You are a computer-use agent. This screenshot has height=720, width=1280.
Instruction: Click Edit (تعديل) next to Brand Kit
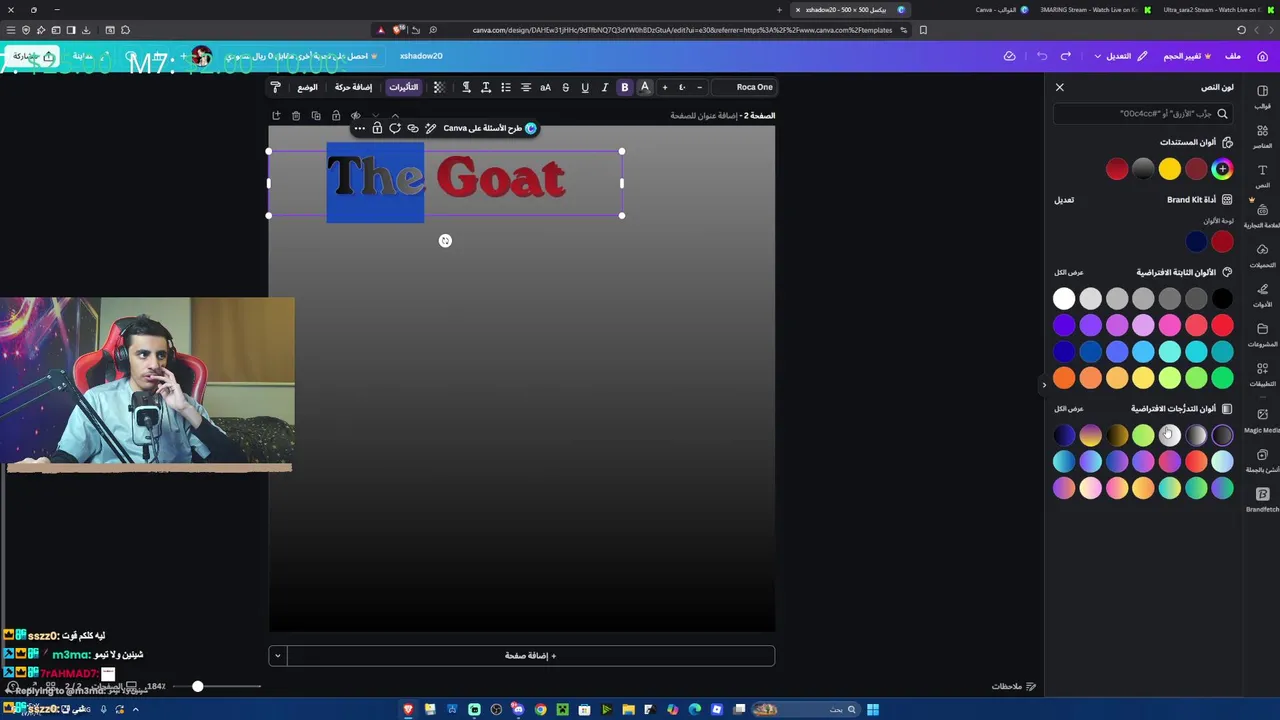[1064, 200]
